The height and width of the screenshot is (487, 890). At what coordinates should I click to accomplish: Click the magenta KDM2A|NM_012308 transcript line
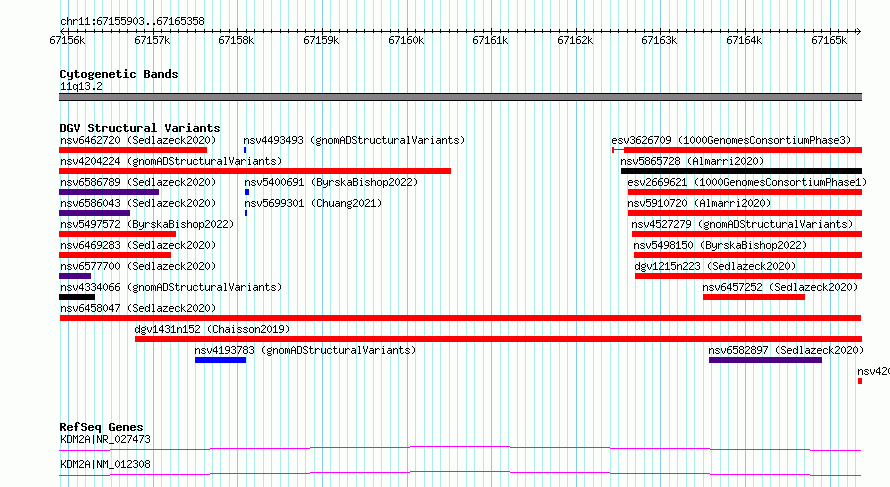460,473
